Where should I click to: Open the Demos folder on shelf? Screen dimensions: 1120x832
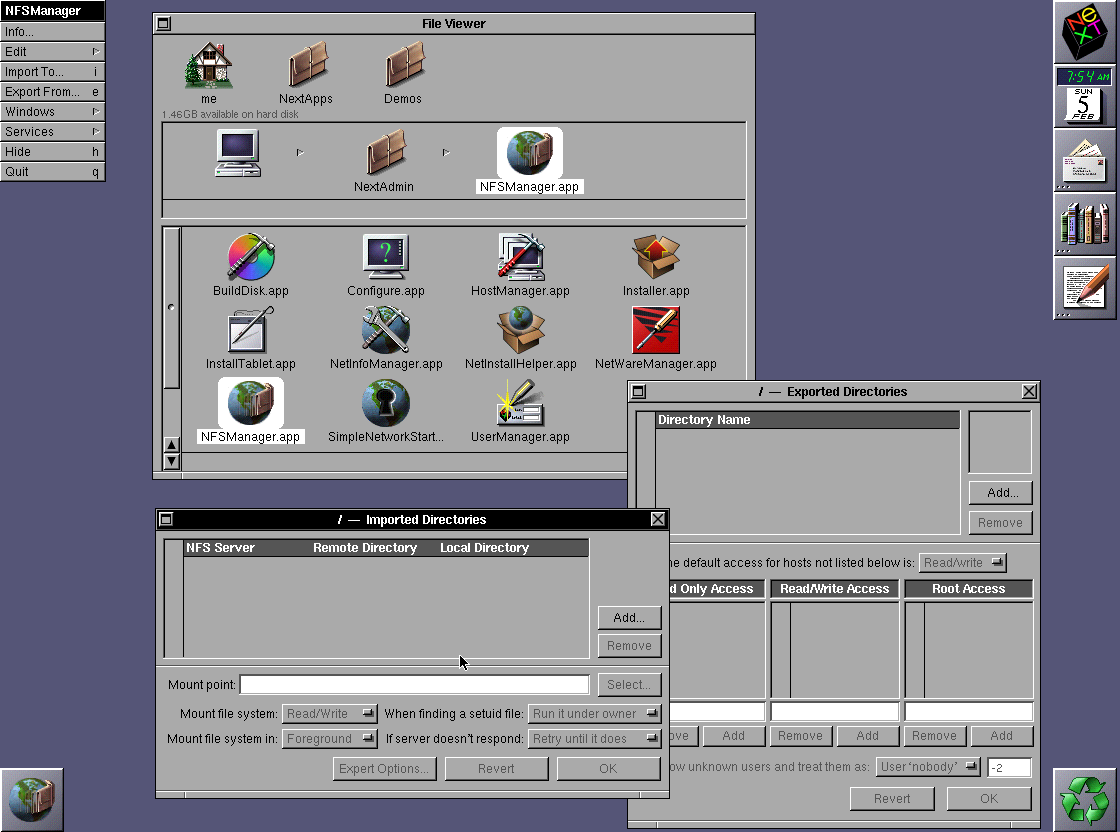[x=404, y=66]
